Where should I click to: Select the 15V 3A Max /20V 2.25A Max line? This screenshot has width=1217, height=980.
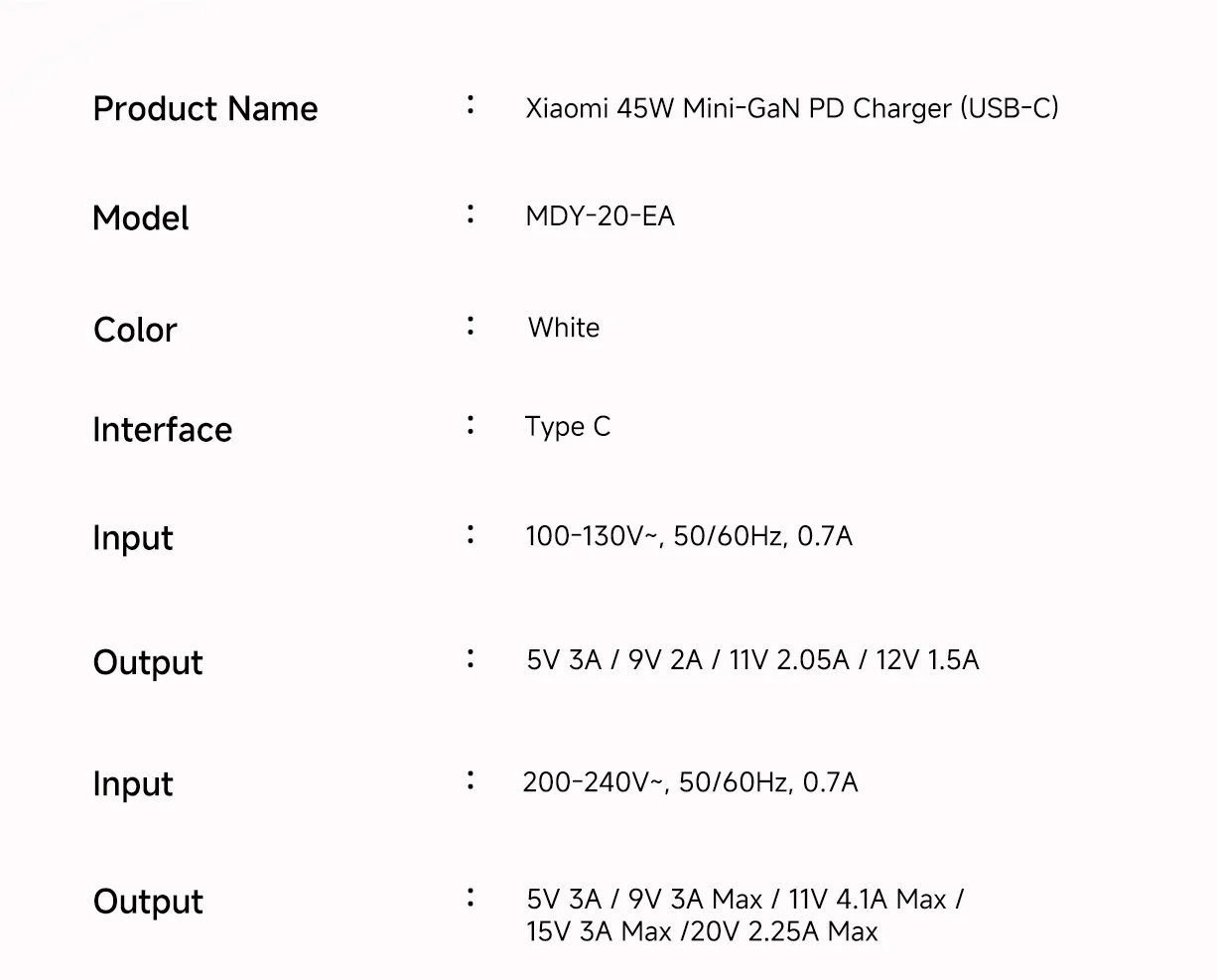click(x=702, y=932)
